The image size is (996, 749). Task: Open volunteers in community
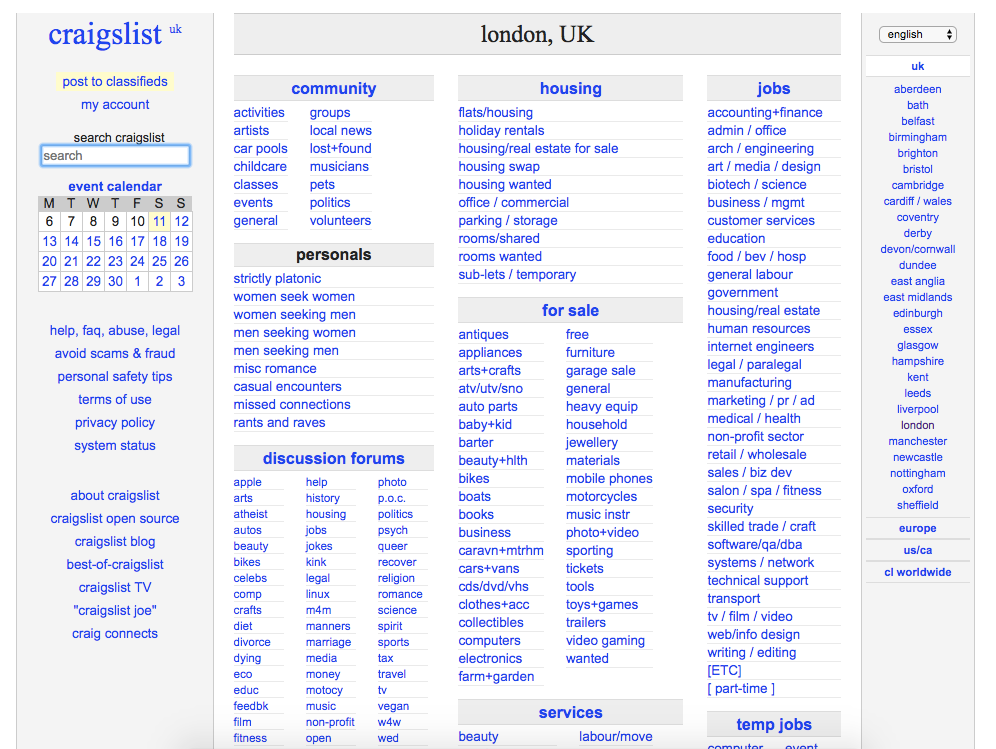tap(340, 220)
